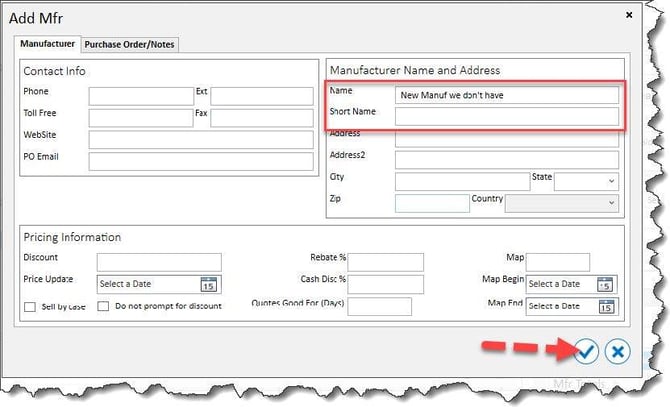The image size is (670, 407).
Task: Focus the Phone input field
Action: click(x=141, y=97)
